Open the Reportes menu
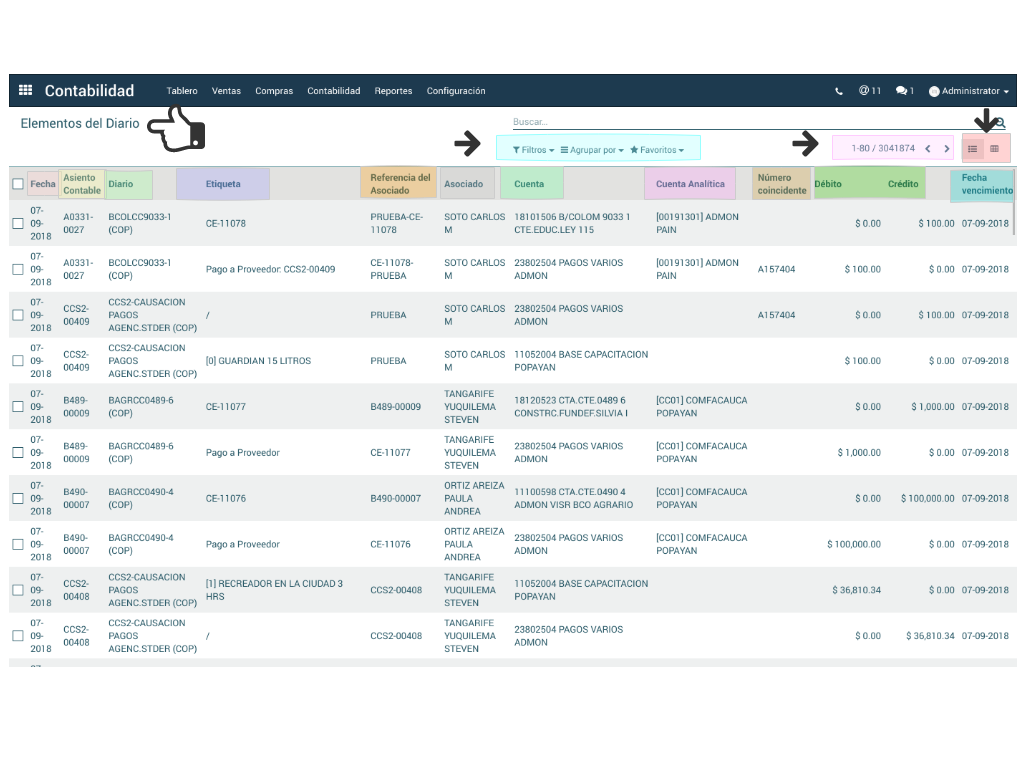 click(393, 91)
